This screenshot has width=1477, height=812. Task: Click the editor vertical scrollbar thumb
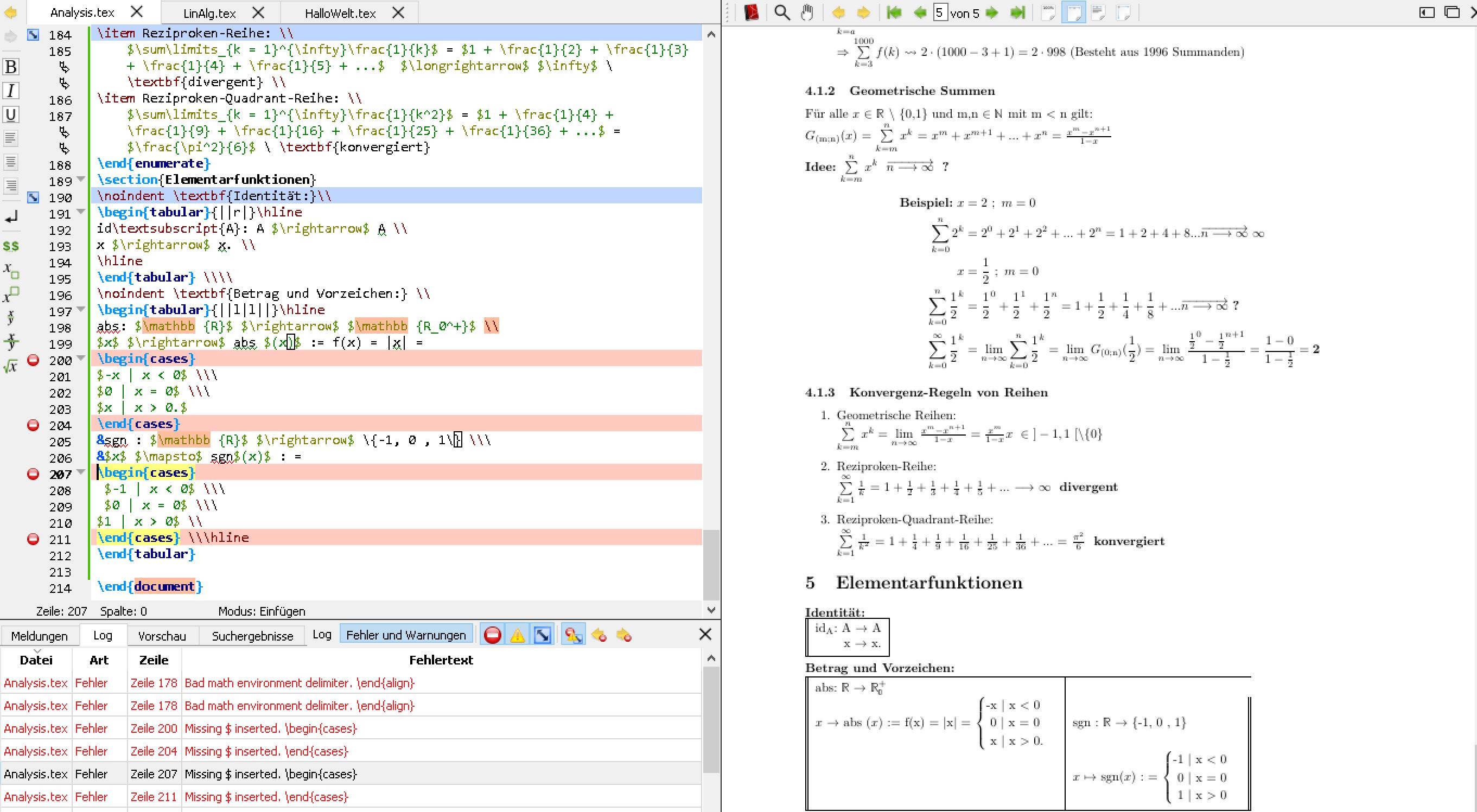pyautogui.click(x=711, y=565)
